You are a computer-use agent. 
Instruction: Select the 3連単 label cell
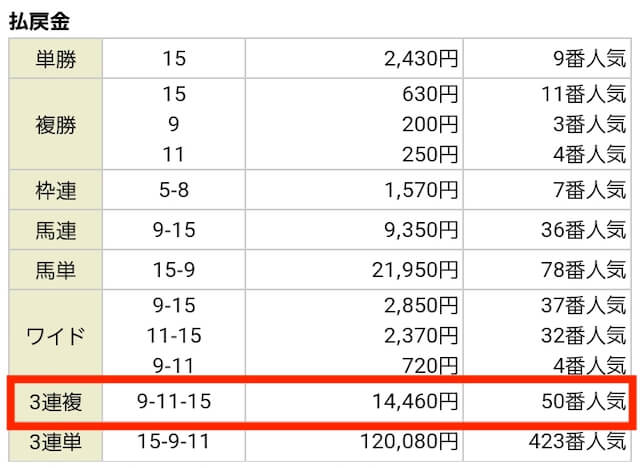56,441
